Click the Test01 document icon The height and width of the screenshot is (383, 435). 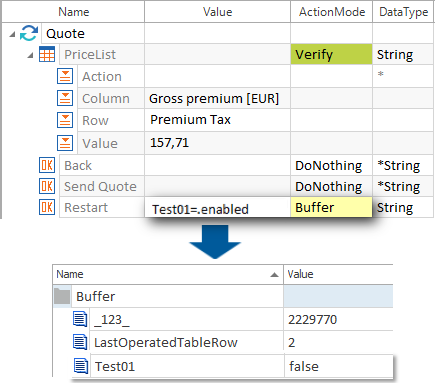click(x=81, y=366)
